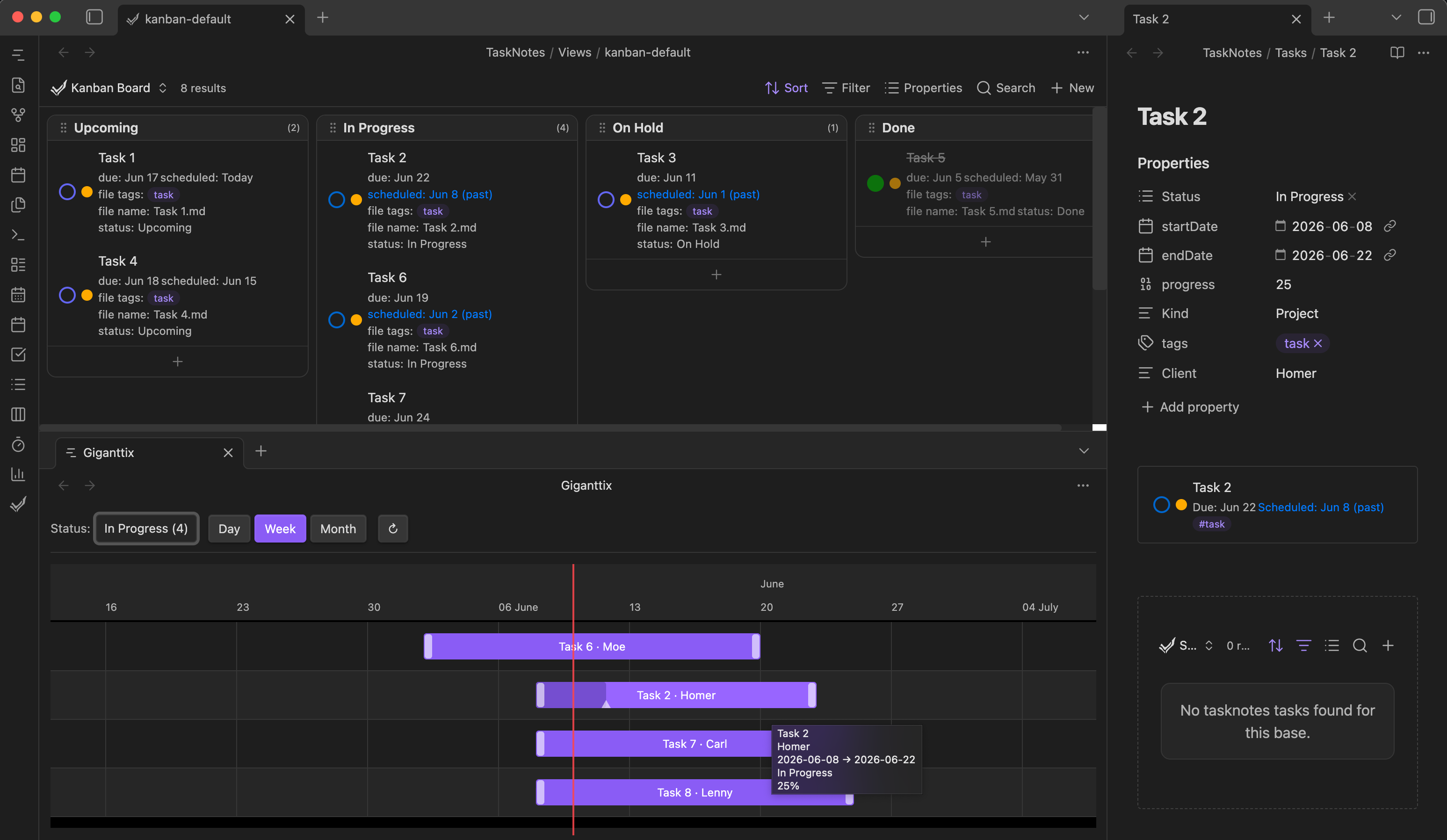1447x840 pixels.
Task: Click Task 1 orange priority dot
Action: pos(87,192)
